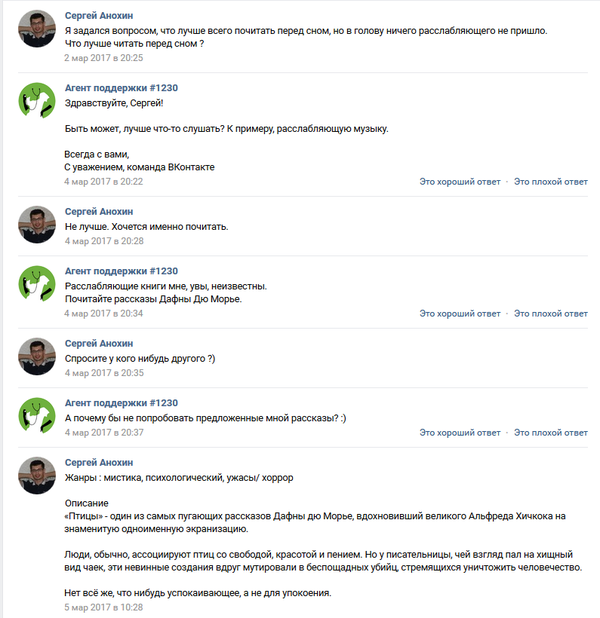Viewport: 600px width, 618px height.
Task: Open Сергей Анохин's name link on first message
Action: tap(98, 16)
